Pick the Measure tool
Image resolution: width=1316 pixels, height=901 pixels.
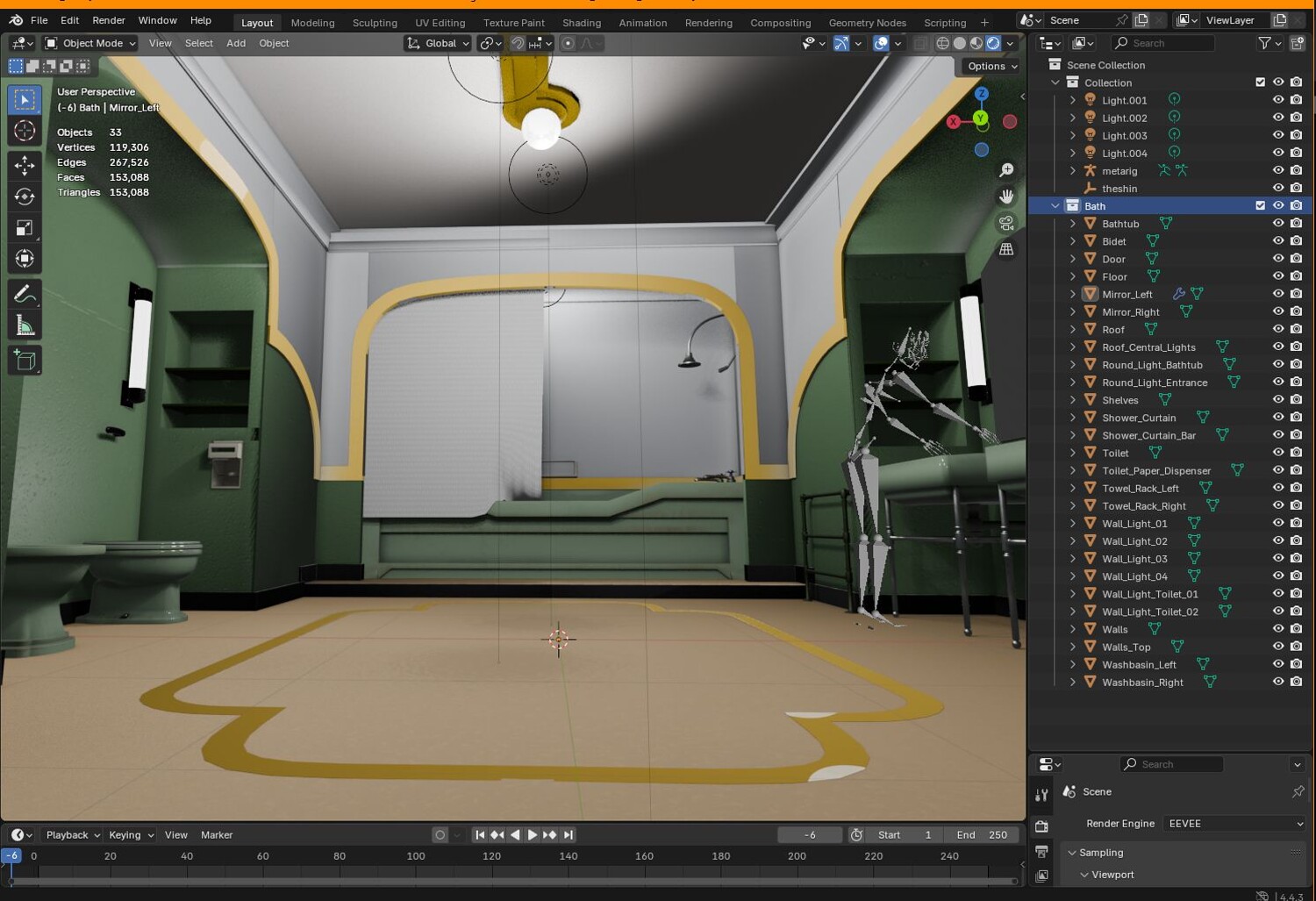(x=25, y=325)
